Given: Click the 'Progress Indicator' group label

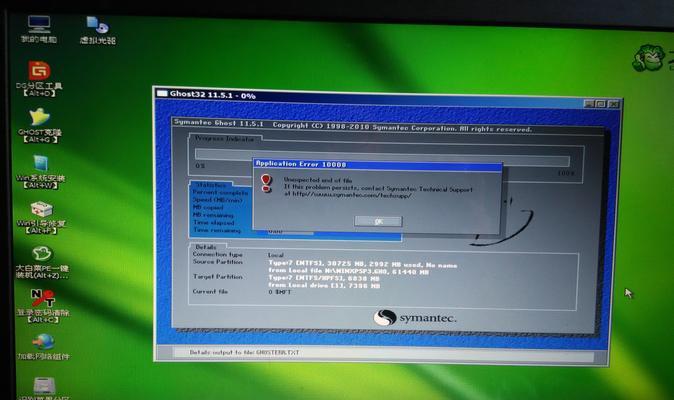Looking at the screenshot, I should pyautogui.click(x=224, y=139).
